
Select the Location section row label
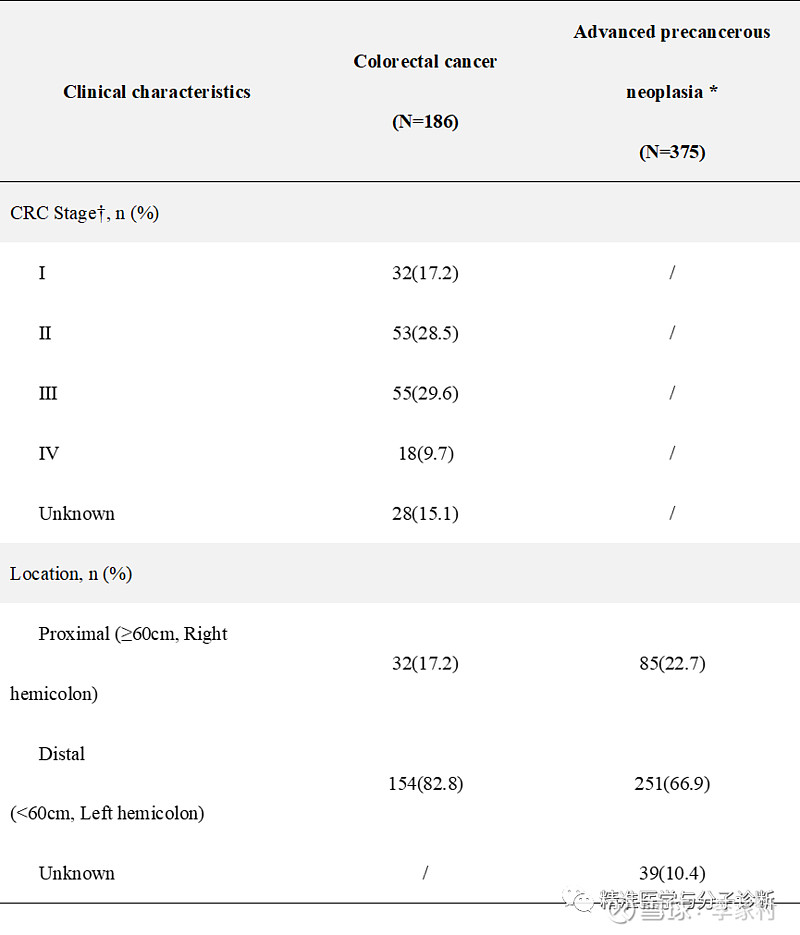tap(71, 573)
